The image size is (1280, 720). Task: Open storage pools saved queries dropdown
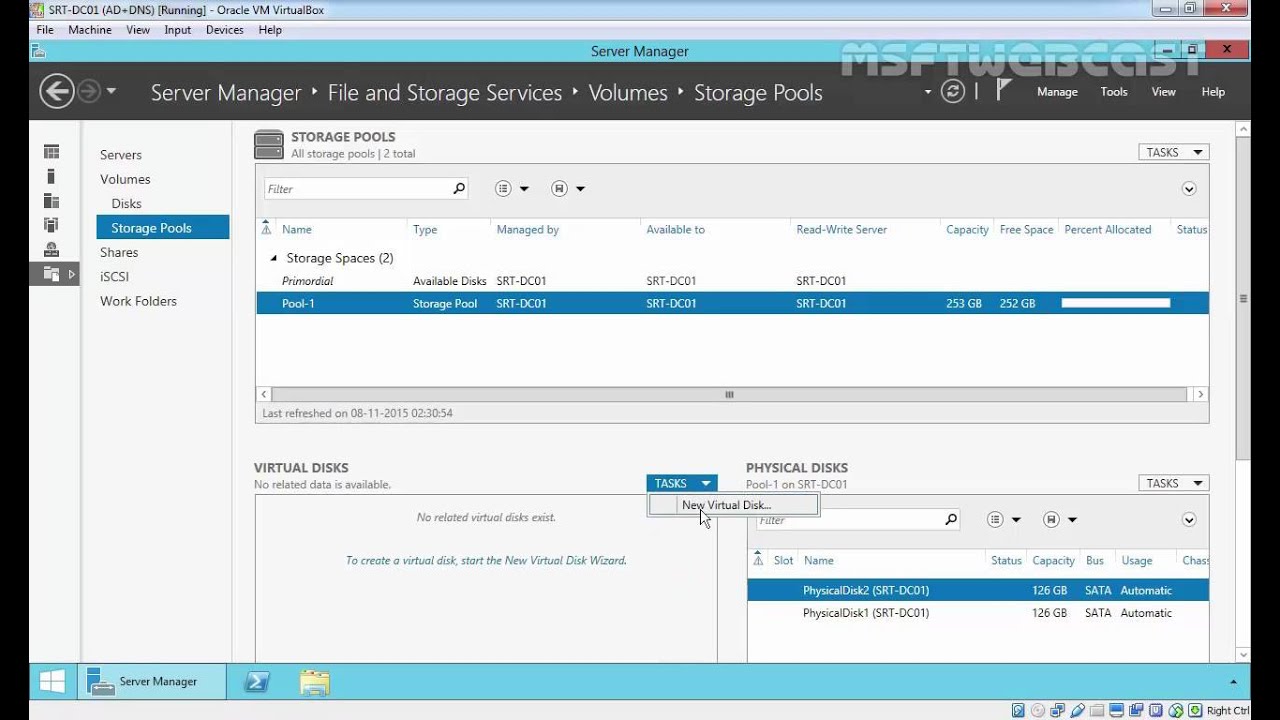click(568, 189)
